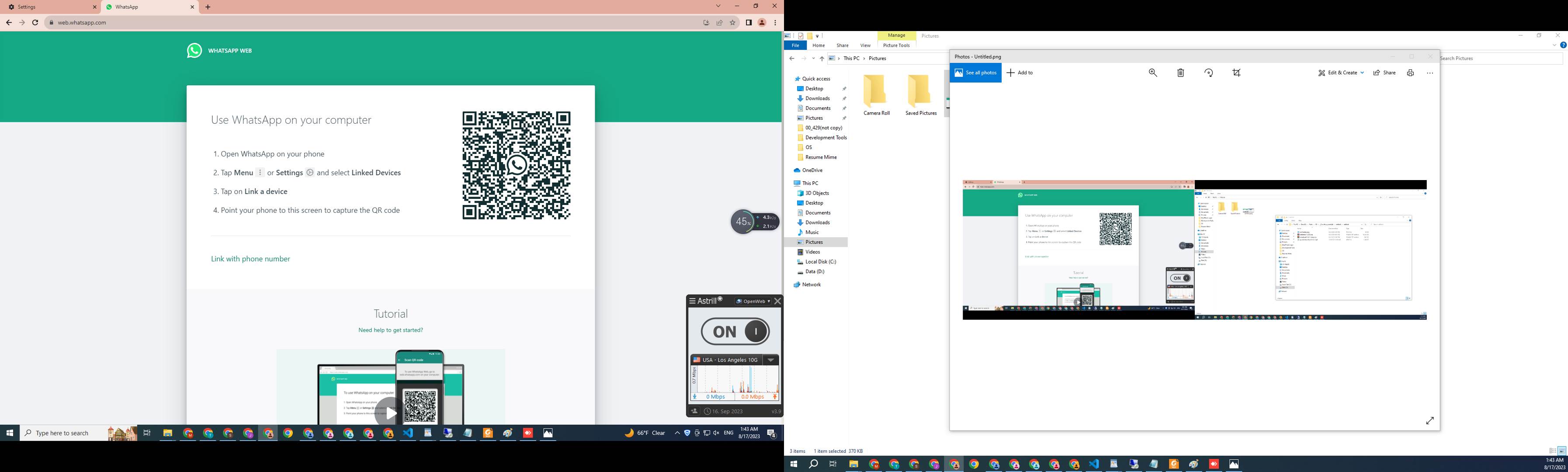Select Quick access in navigation pane
The height and width of the screenshot is (472, 1568).
tap(815, 79)
